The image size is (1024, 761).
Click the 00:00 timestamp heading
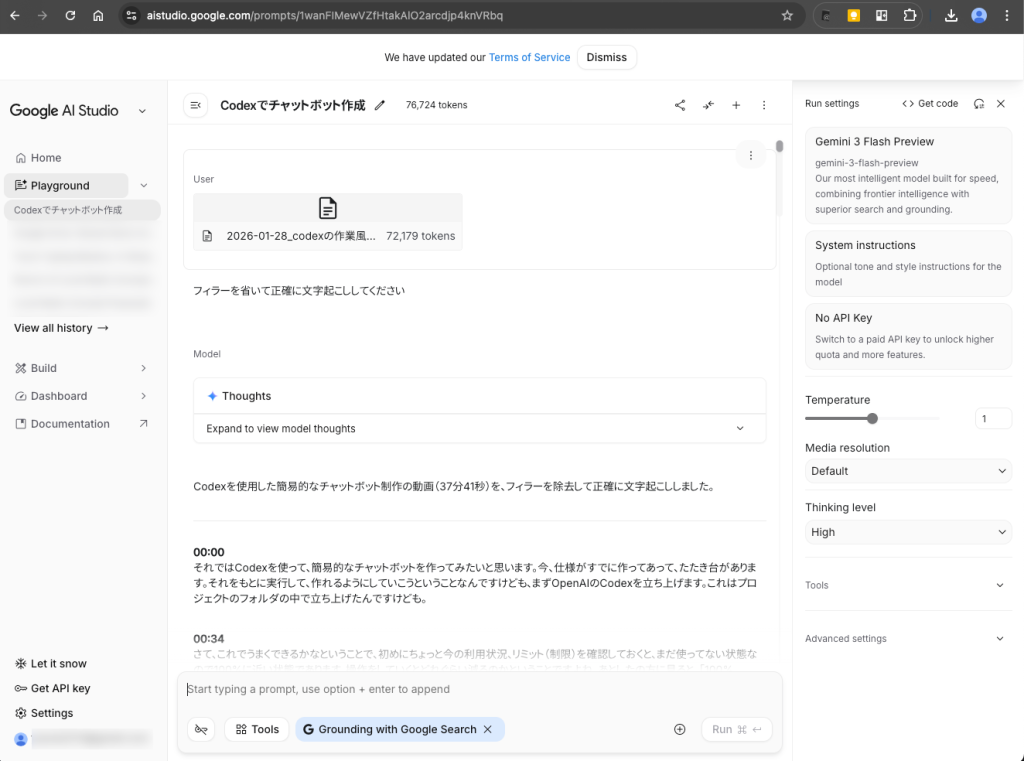208,552
